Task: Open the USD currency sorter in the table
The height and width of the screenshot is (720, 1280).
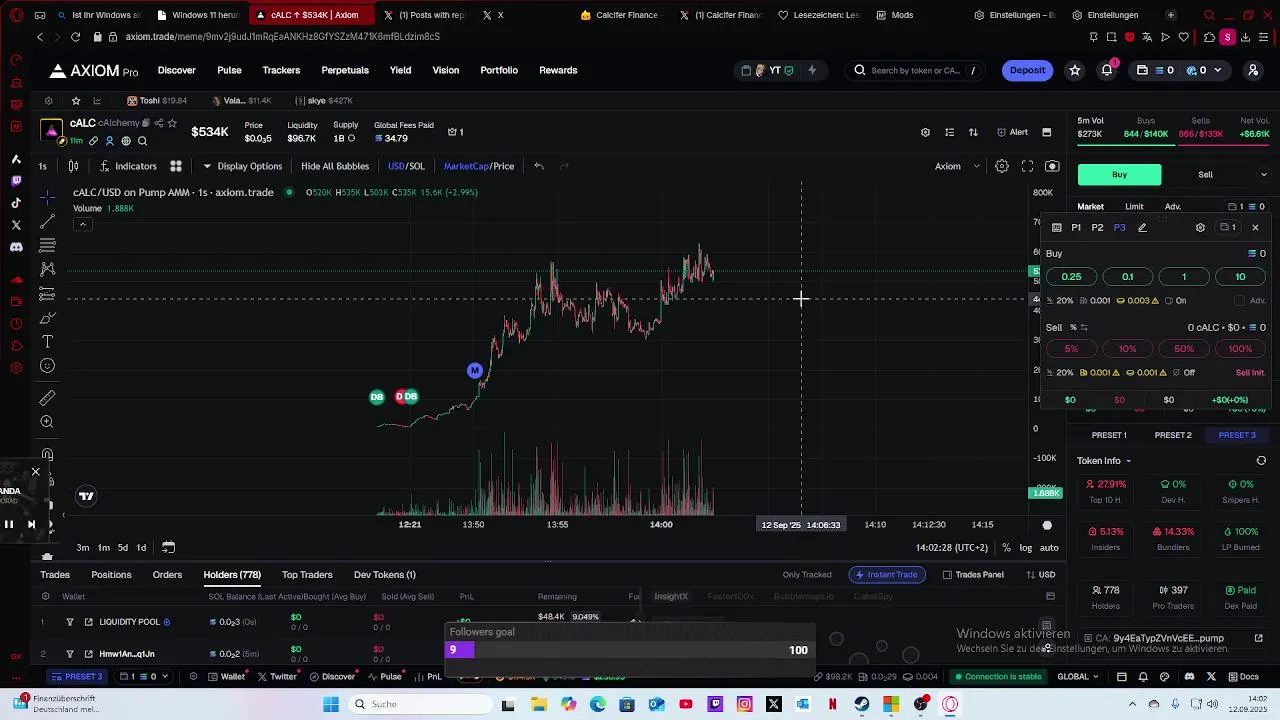Action: tap(1041, 575)
